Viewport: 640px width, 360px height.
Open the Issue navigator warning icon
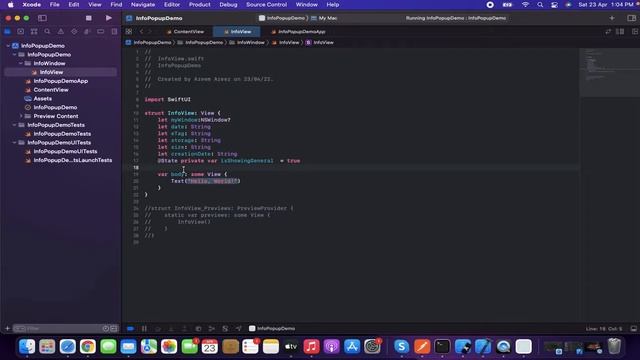point(60,31)
